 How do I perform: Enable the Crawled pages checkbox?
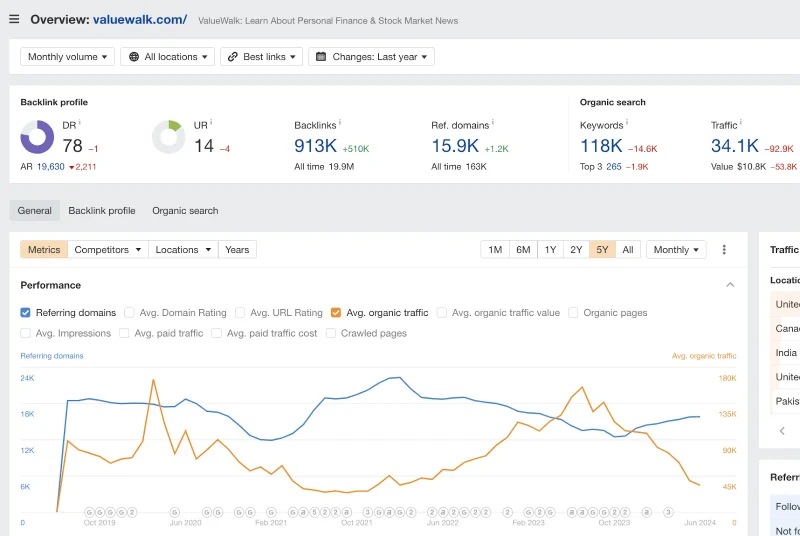pos(331,333)
